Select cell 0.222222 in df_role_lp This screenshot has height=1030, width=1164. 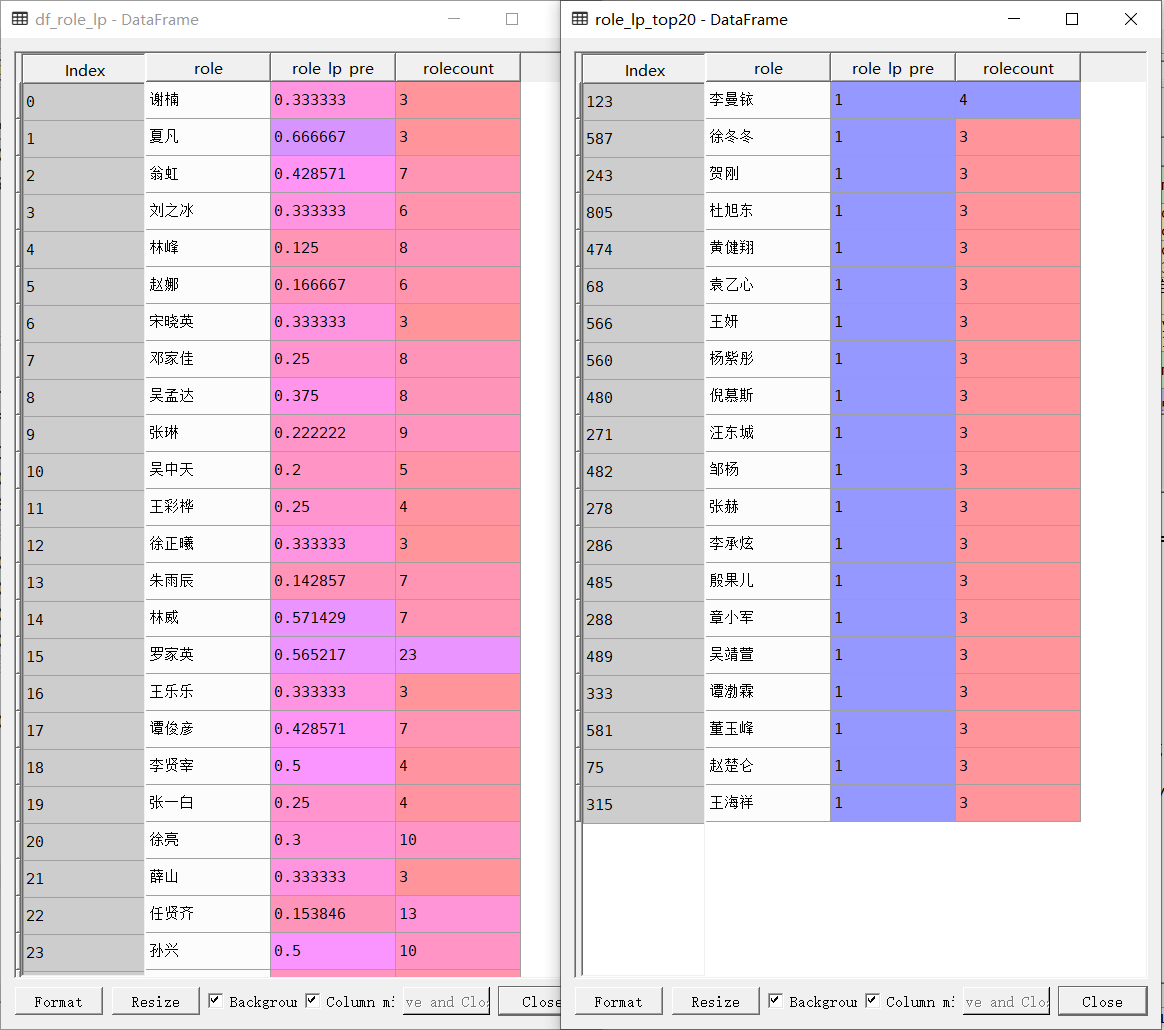333,433
